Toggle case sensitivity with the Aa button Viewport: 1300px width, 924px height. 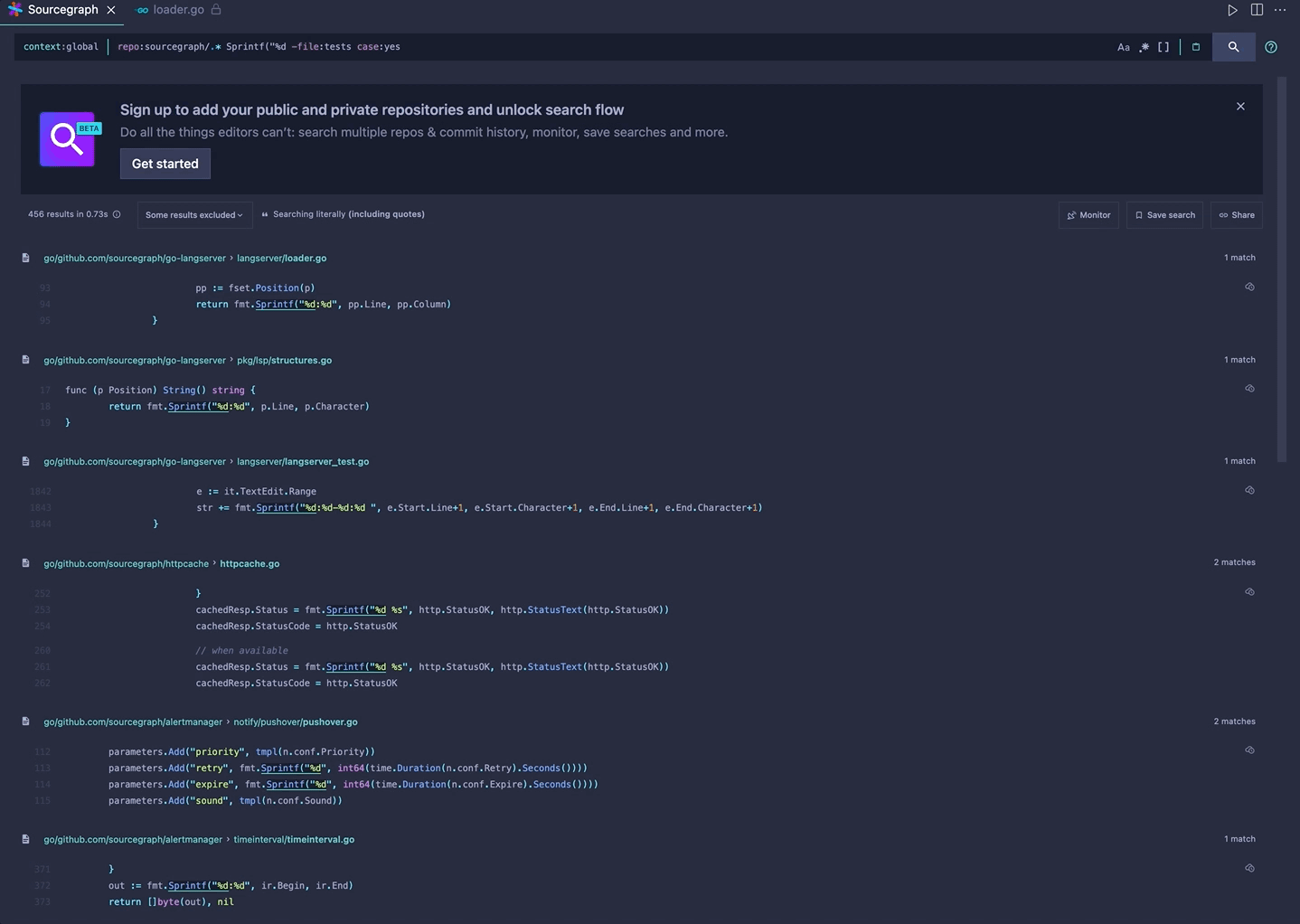[1123, 47]
